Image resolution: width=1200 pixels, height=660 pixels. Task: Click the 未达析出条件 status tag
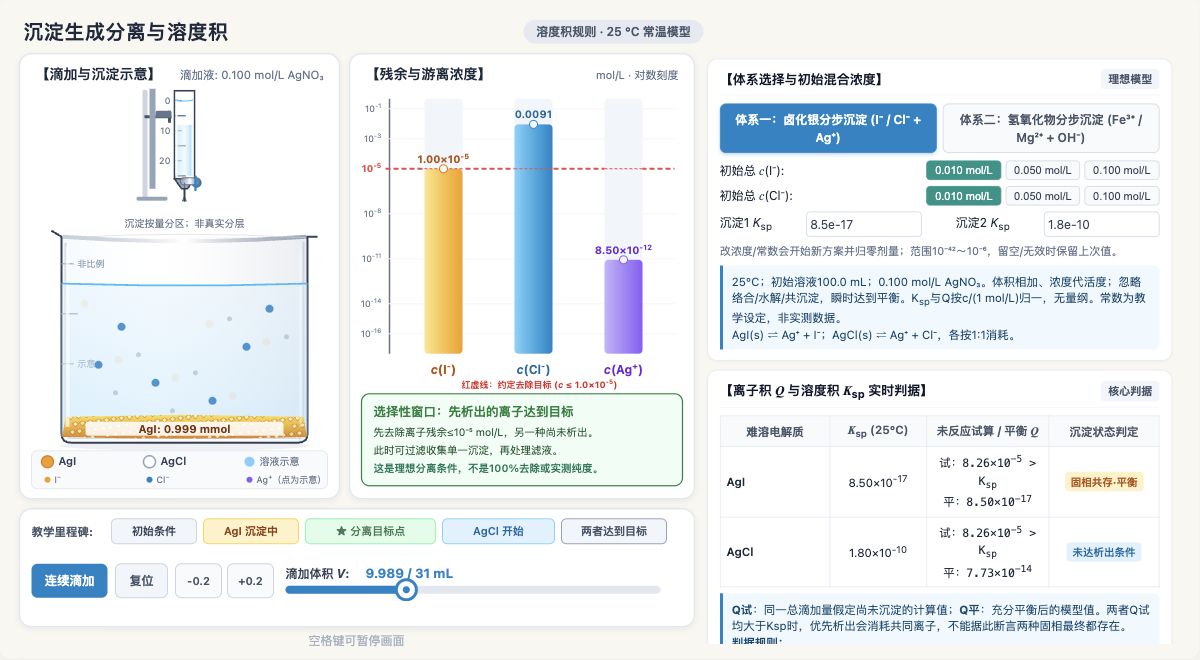(x=1106, y=552)
